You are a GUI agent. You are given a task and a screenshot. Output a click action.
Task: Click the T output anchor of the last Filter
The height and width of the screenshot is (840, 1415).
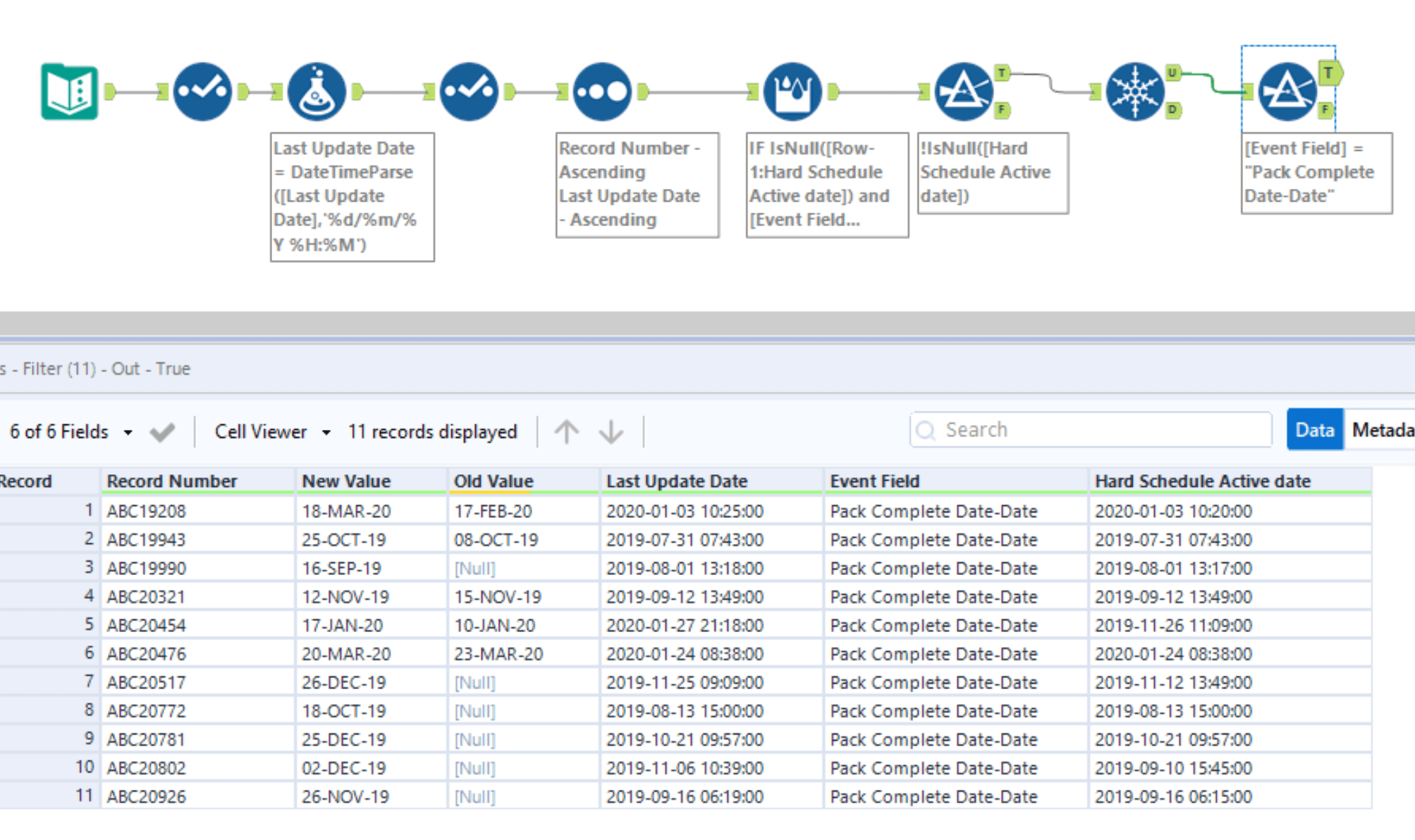pyautogui.click(x=1328, y=71)
